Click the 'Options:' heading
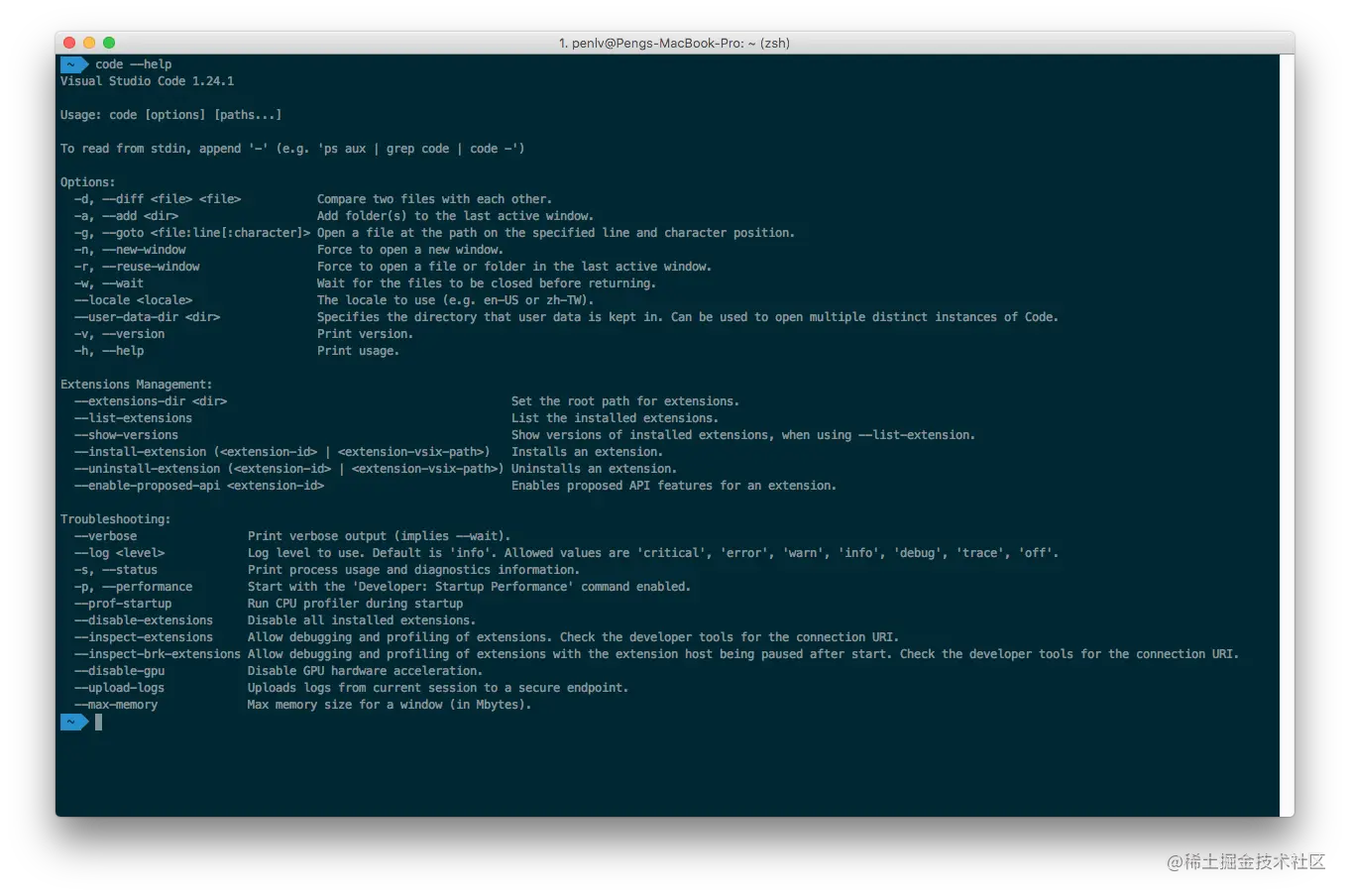Screen dimensions: 1350x896 (88, 182)
